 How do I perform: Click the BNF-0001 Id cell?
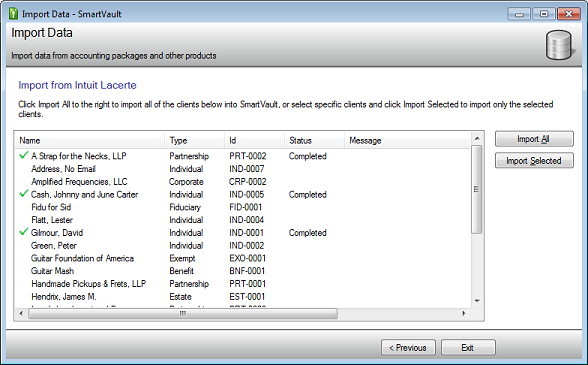pos(247,271)
